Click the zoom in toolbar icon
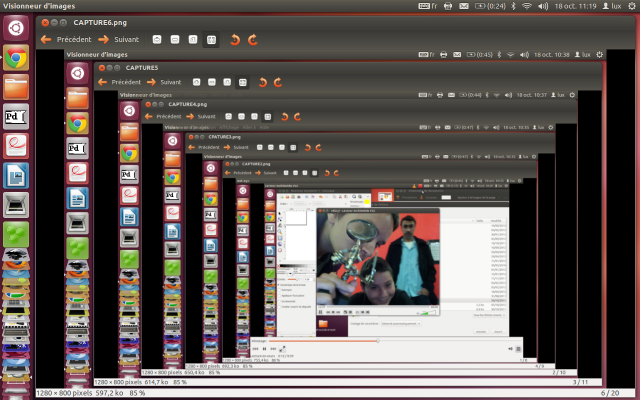 [x=157, y=40]
